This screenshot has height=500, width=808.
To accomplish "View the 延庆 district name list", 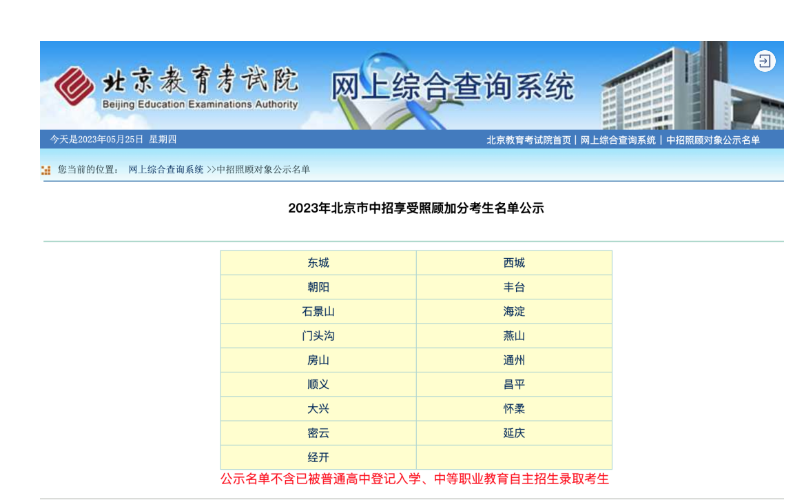I will 514,433.
